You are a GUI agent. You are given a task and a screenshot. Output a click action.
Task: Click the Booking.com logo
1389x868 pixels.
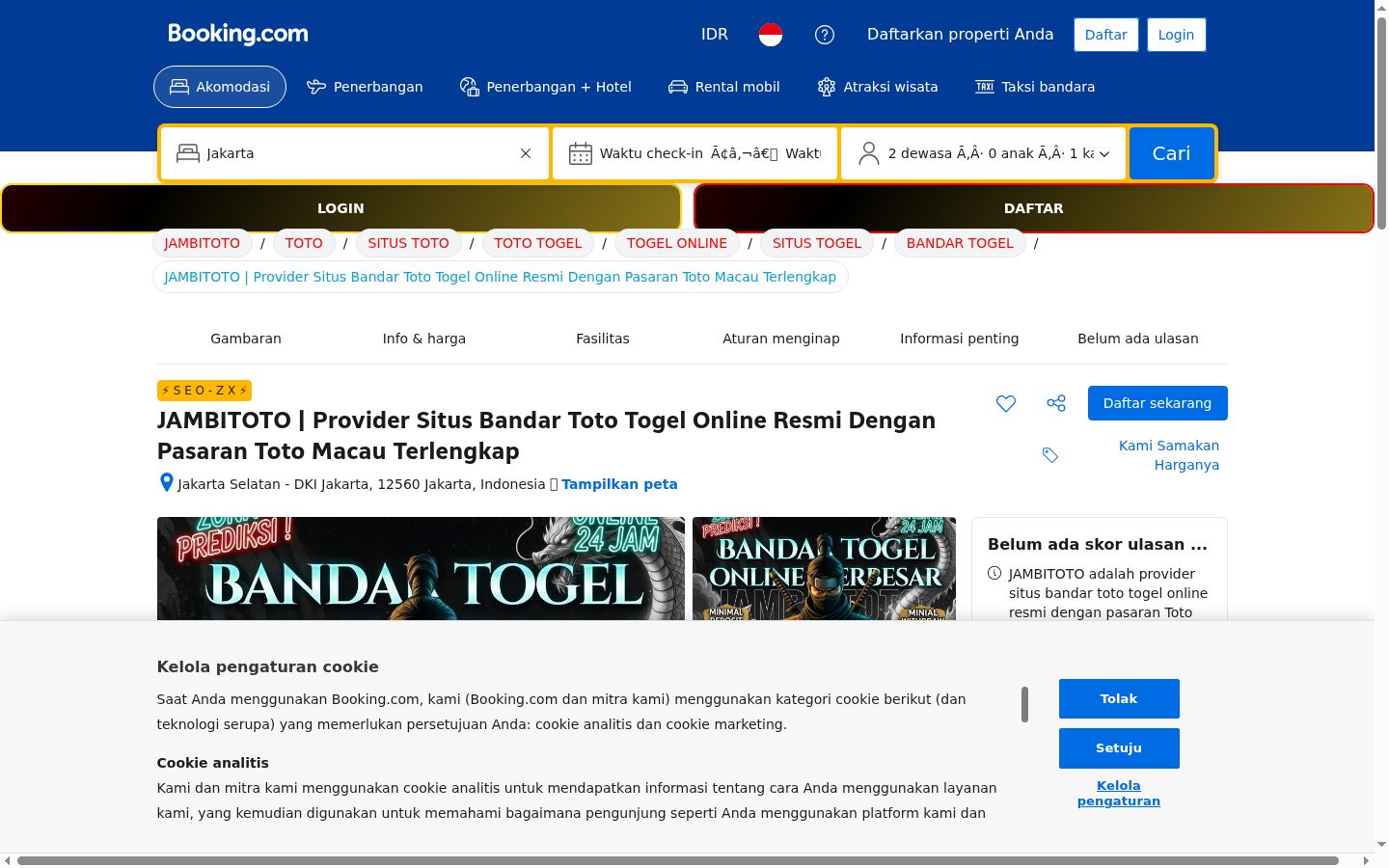238,34
